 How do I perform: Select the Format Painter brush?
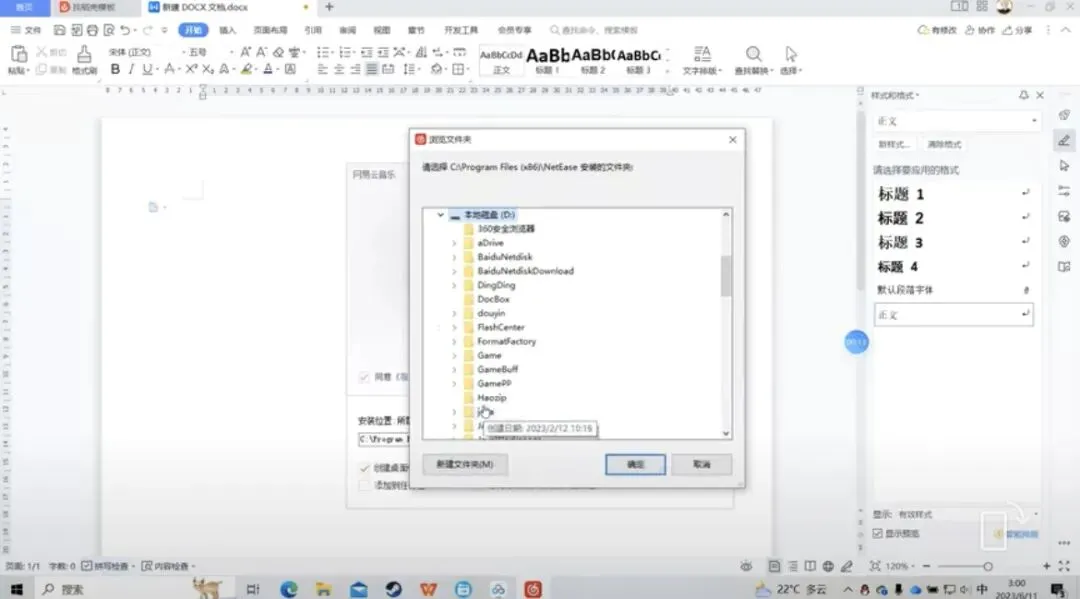click(84, 54)
